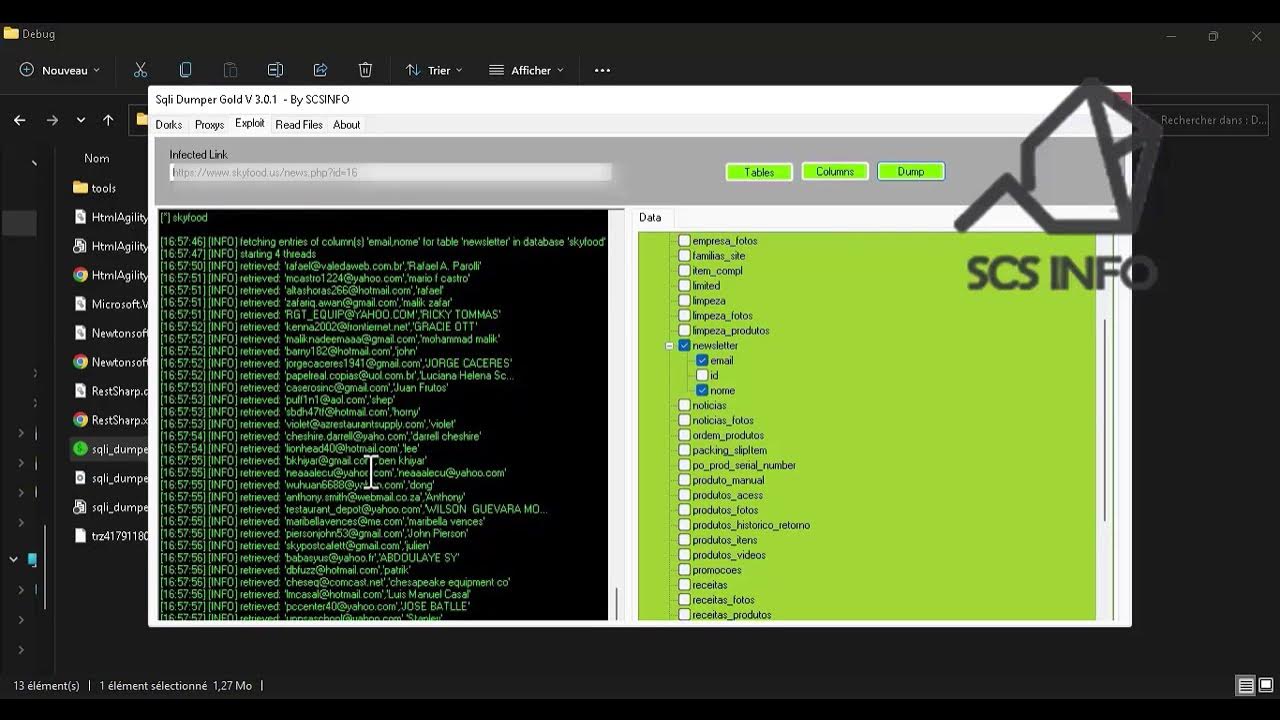Check the packing_slipItem table checkbox
Image resolution: width=1280 pixels, height=720 pixels.
click(x=684, y=451)
